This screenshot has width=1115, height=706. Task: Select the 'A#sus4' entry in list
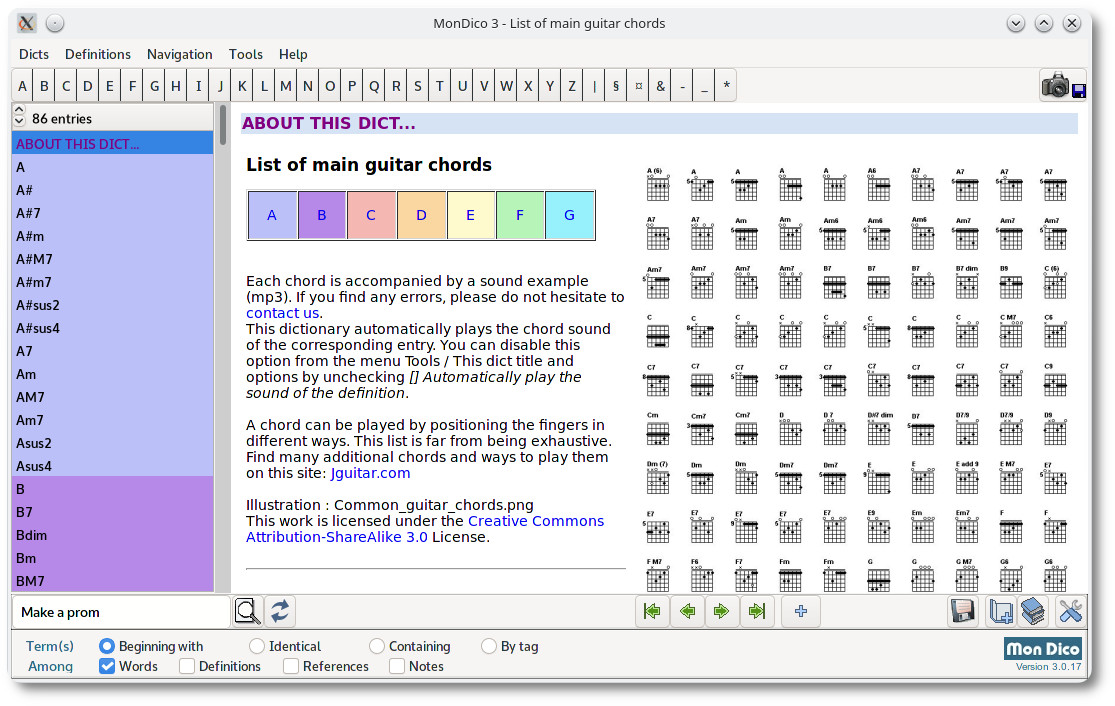[x=112, y=328]
